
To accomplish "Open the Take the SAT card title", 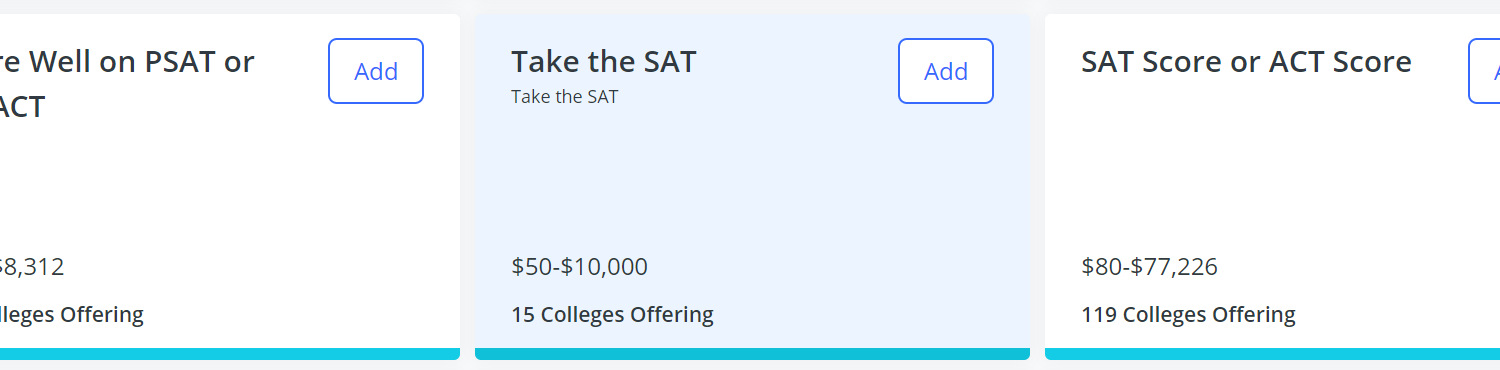I will (x=603, y=62).
